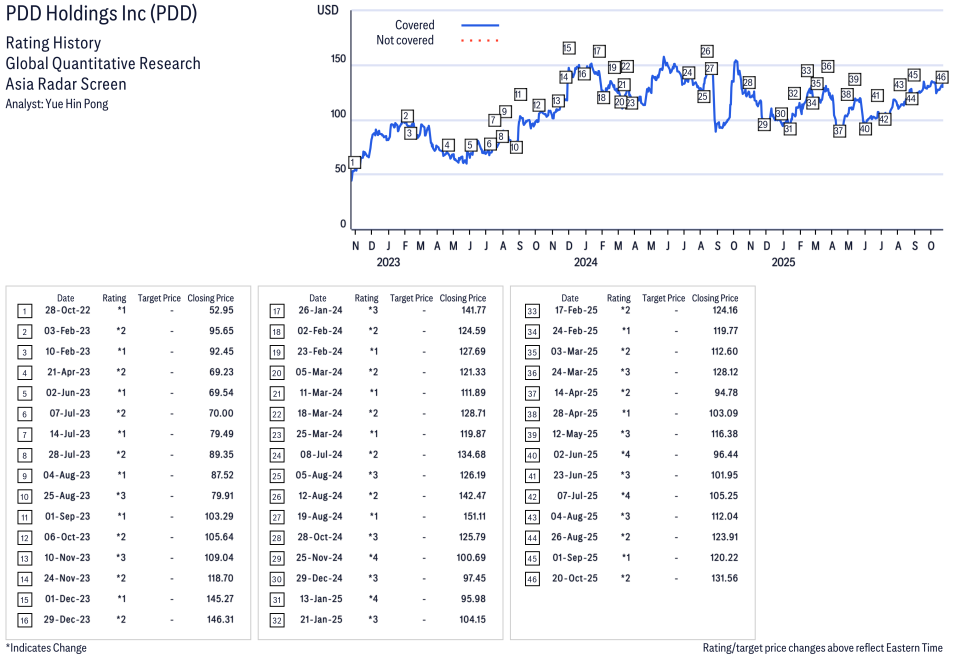
Task: Click the blue Covered legend line sample
Action: 480,25
